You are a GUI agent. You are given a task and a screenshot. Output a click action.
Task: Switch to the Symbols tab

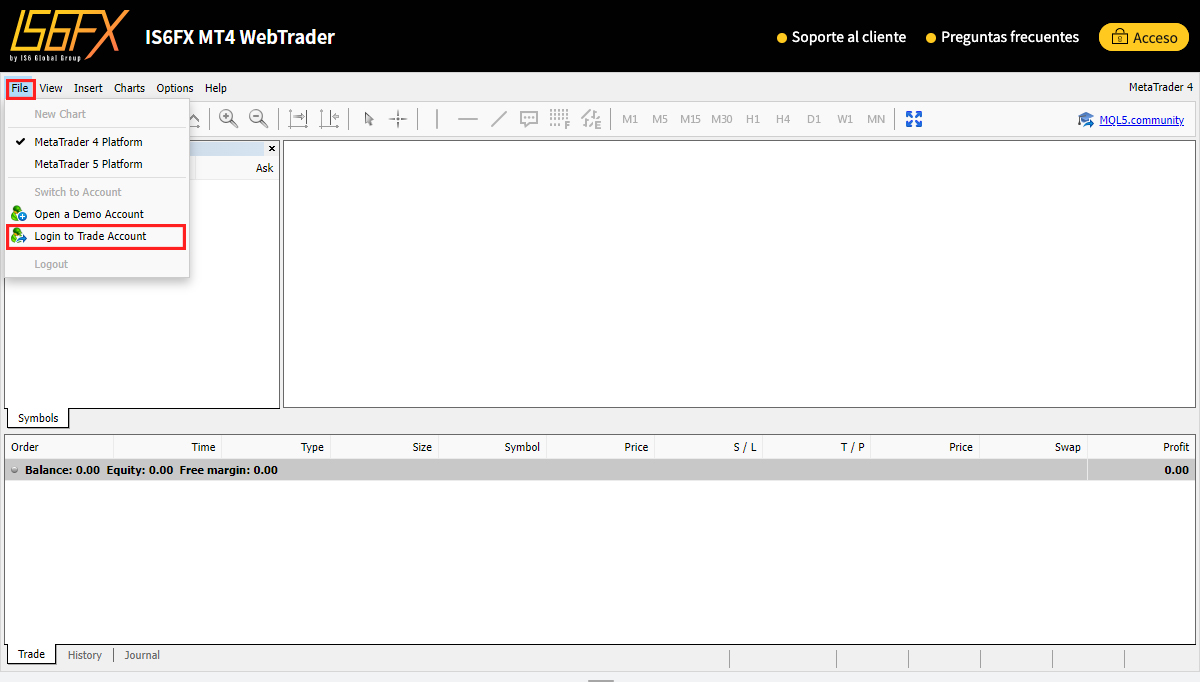click(x=38, y=418)
